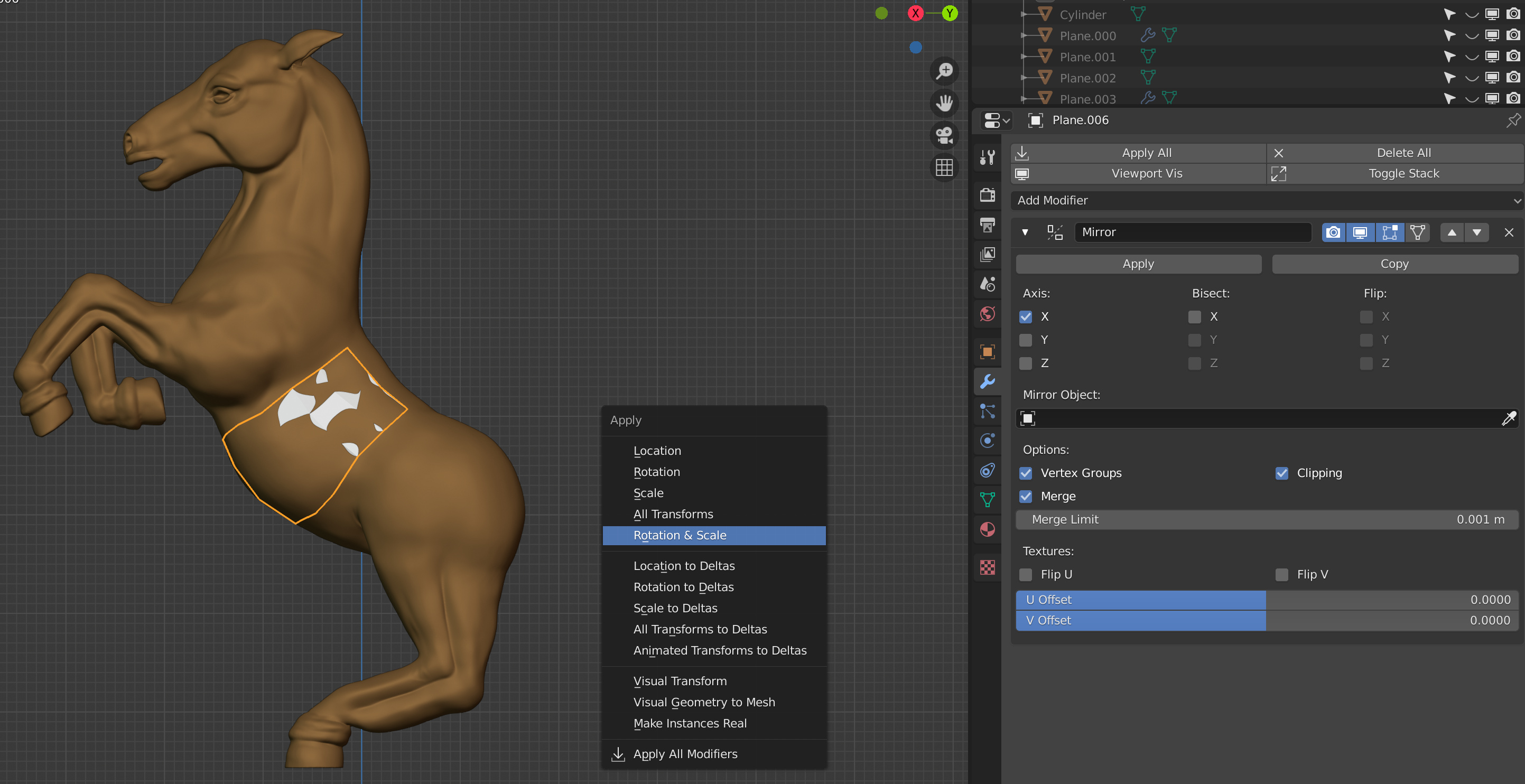Click the pan view hand icon
Screen dimensions: 1525x784
[944, 103]
